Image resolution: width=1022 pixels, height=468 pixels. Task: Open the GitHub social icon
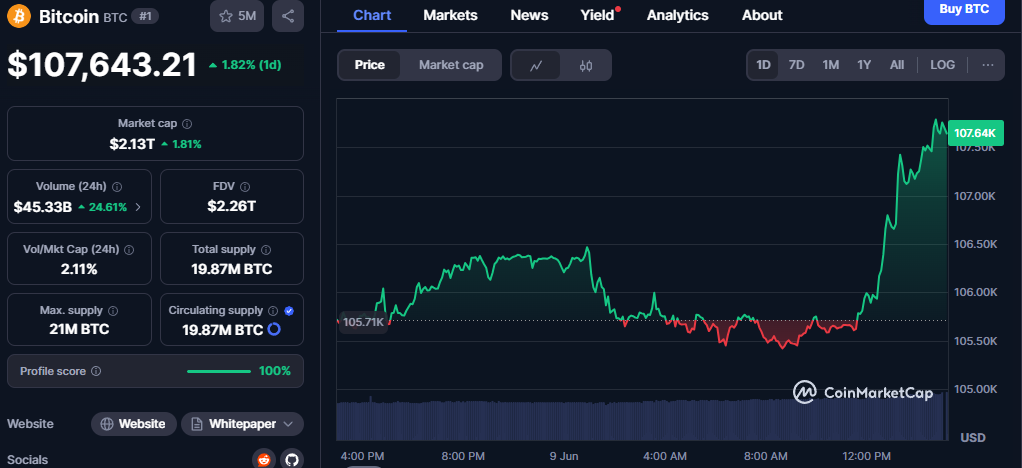(292, 460)
